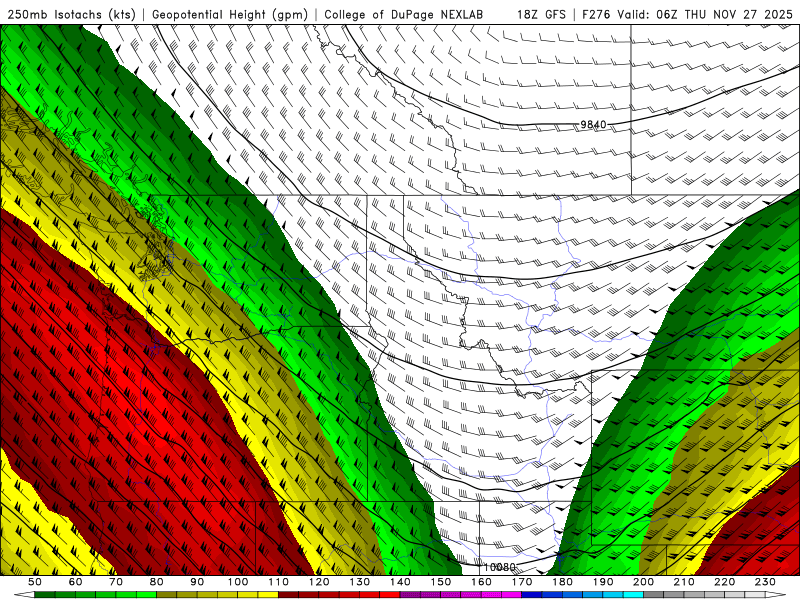
Task: Click the 200 label on the color scale
Action: tap(643, 582)
